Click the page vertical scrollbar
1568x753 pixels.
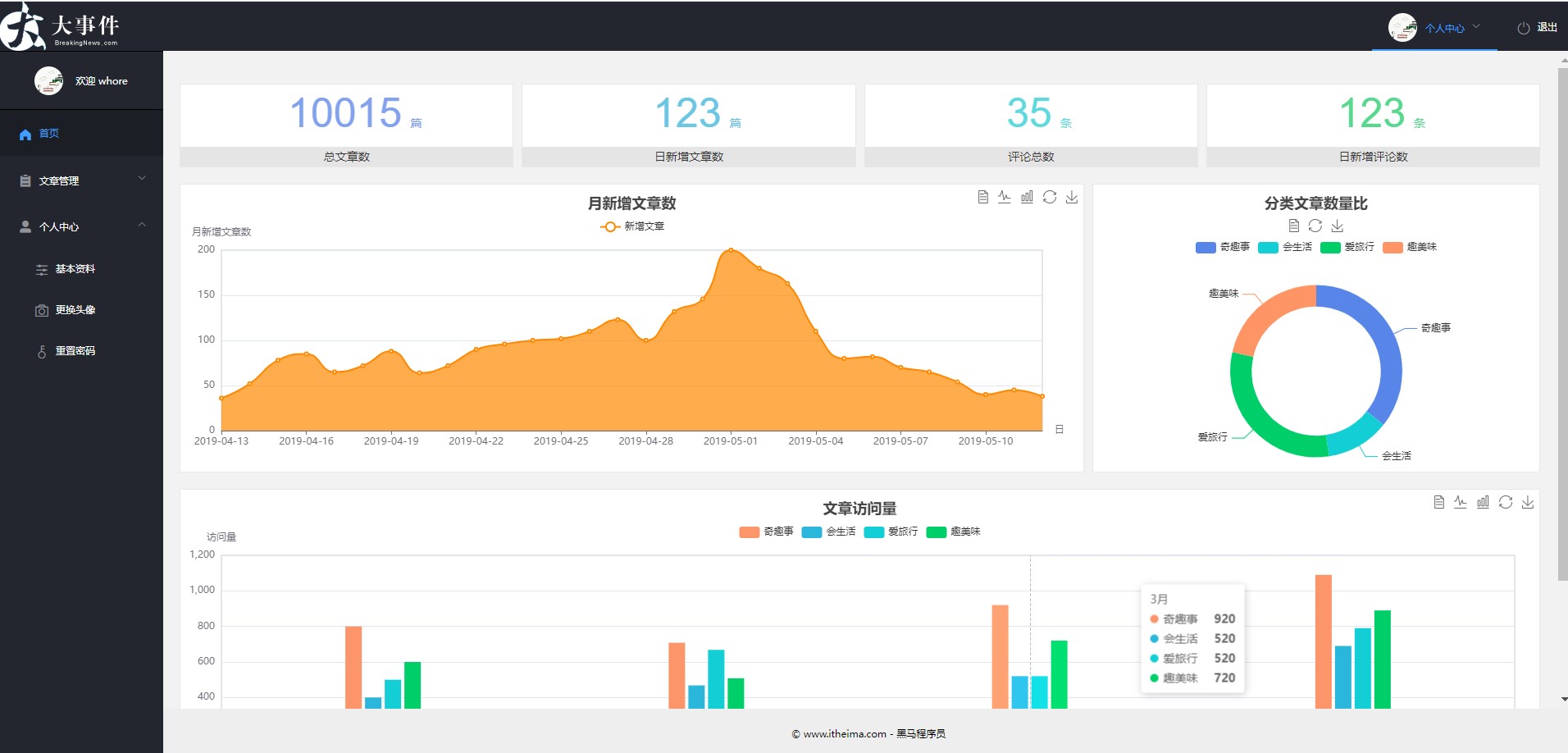point(1562,324)
